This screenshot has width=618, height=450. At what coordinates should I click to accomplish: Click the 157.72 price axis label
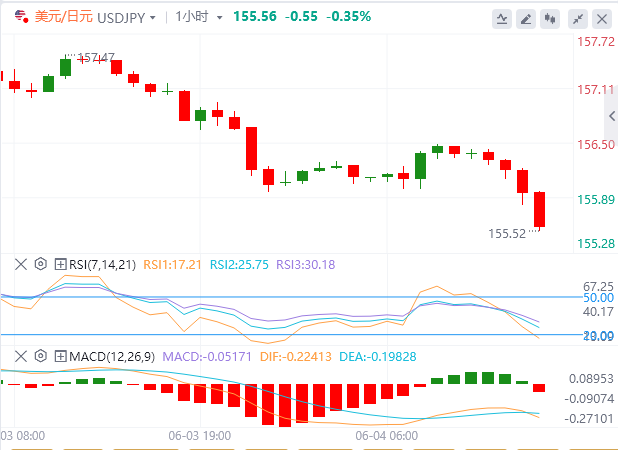[596, 41]
